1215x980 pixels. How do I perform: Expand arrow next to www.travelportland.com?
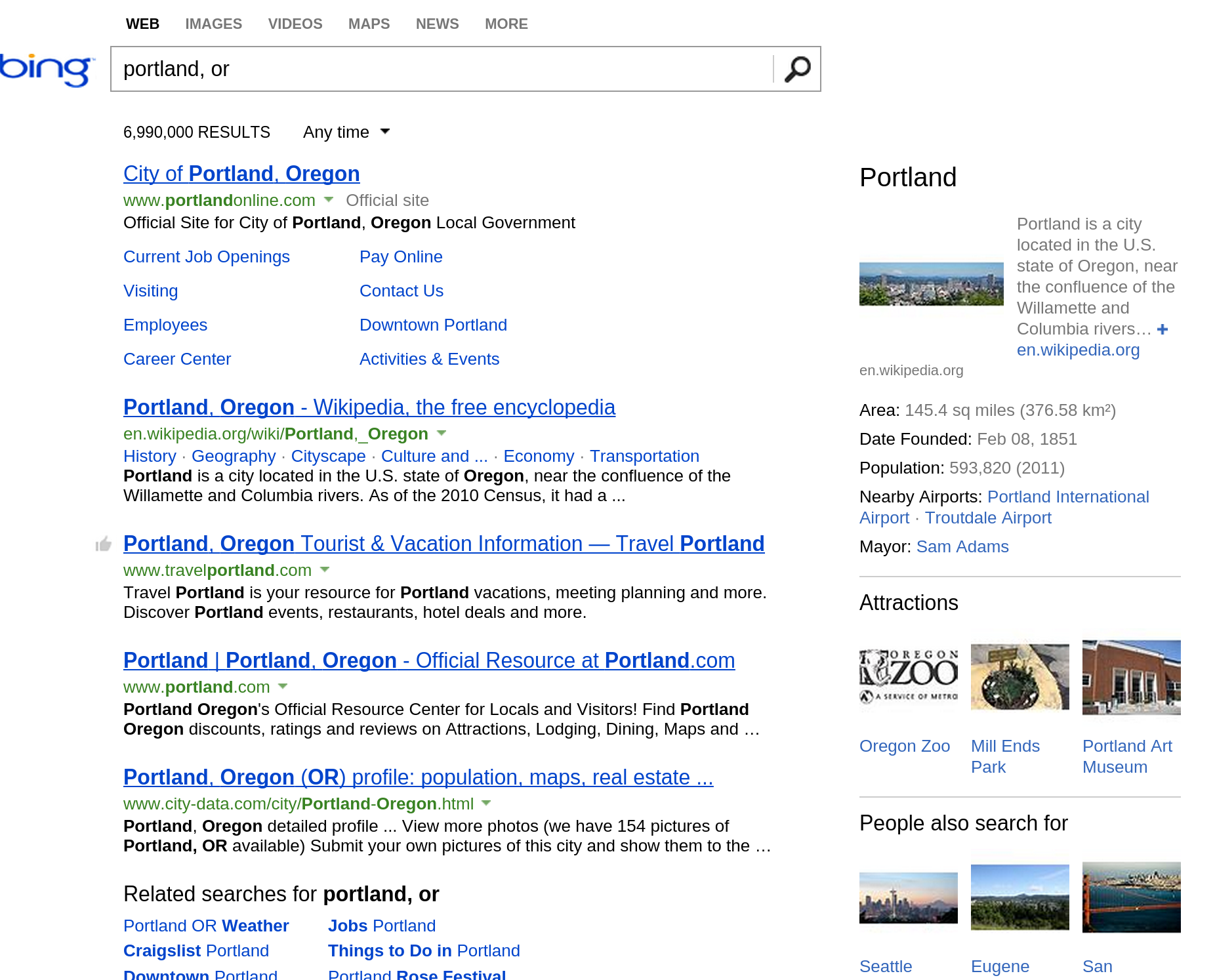pos(325,569)
